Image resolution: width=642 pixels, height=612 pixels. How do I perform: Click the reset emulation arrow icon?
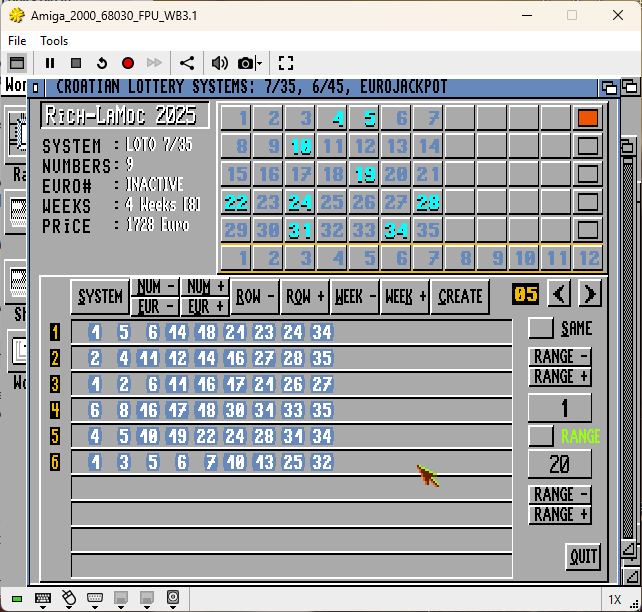(102, 63)
